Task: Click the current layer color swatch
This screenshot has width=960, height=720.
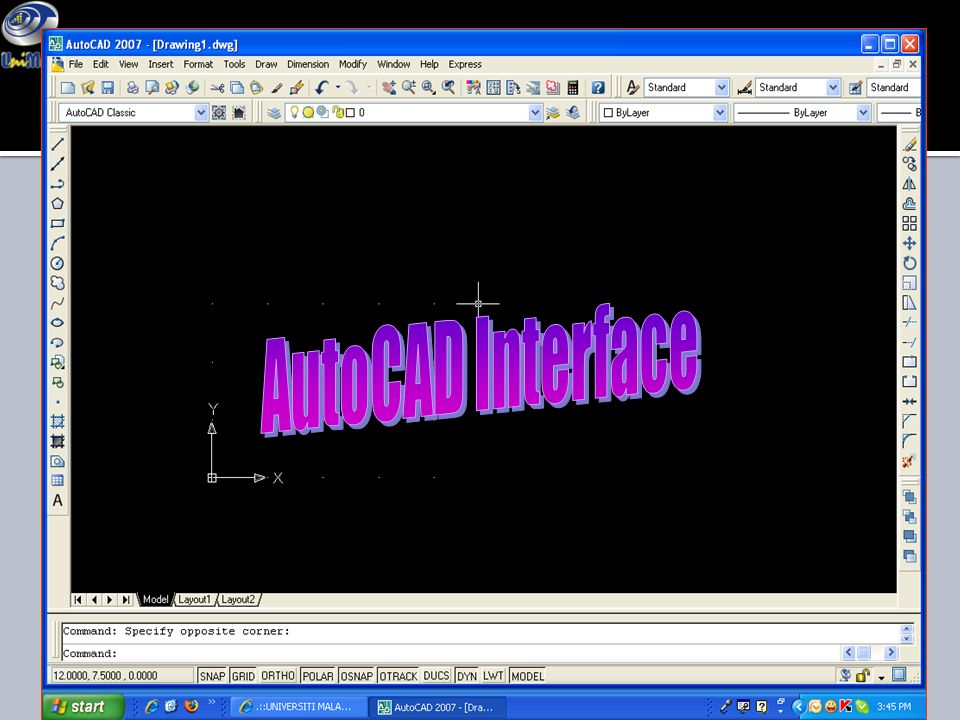Action: pyautogui.click(x=350, y=113)
